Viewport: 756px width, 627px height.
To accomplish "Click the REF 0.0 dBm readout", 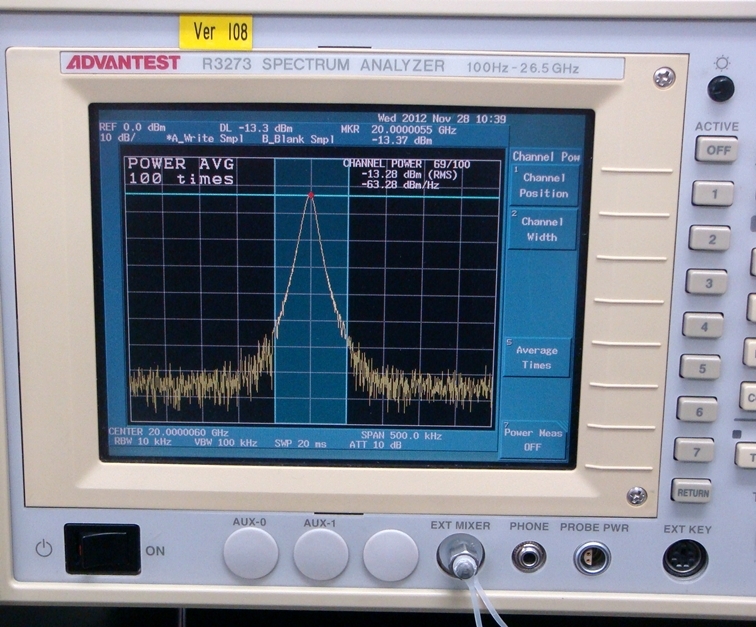I will coord(132,127).
